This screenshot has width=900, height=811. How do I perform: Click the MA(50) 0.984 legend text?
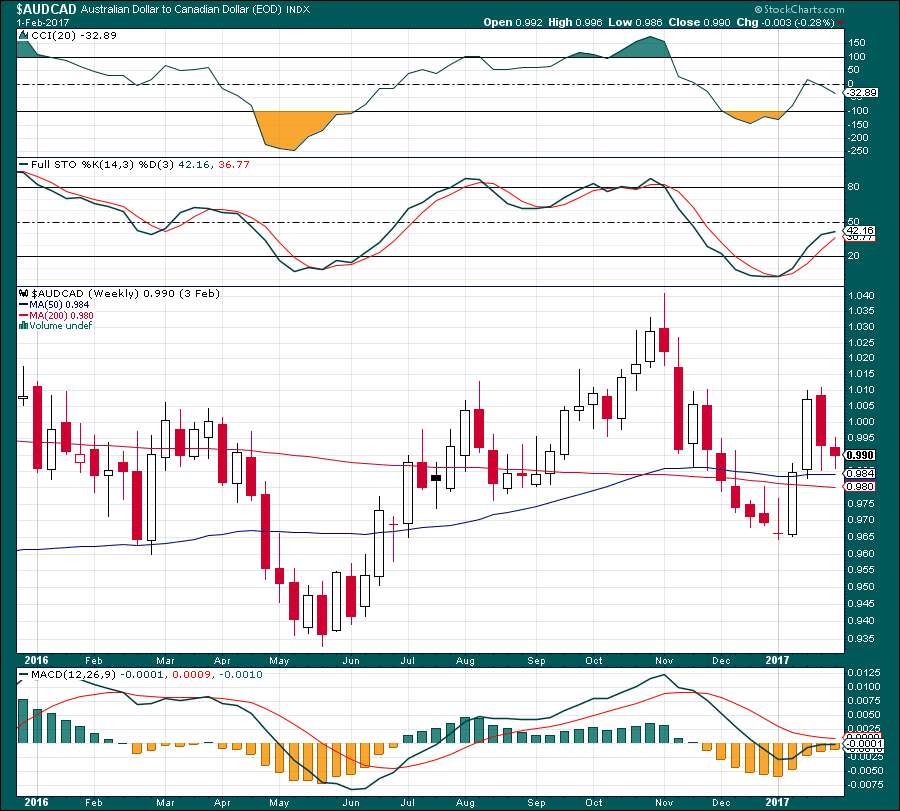pos(59,305)
